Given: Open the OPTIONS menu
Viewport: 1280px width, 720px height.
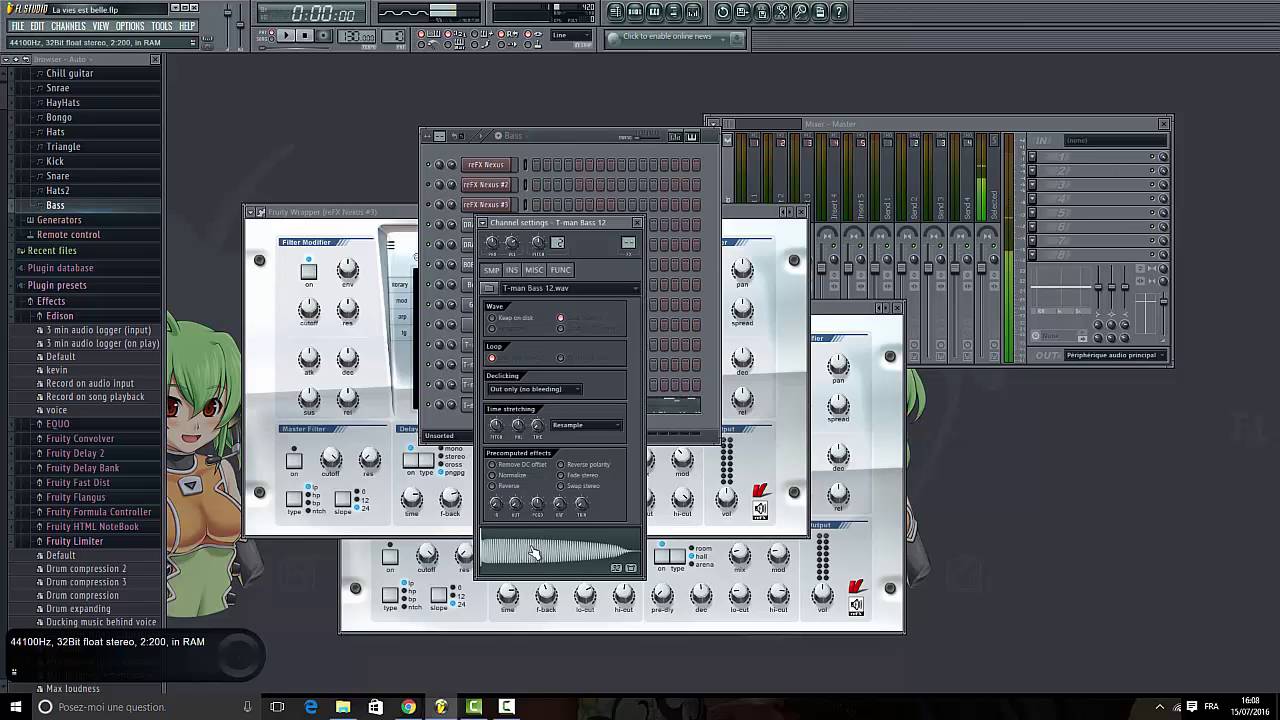Looking at the screenshot, I should point(130,26).
